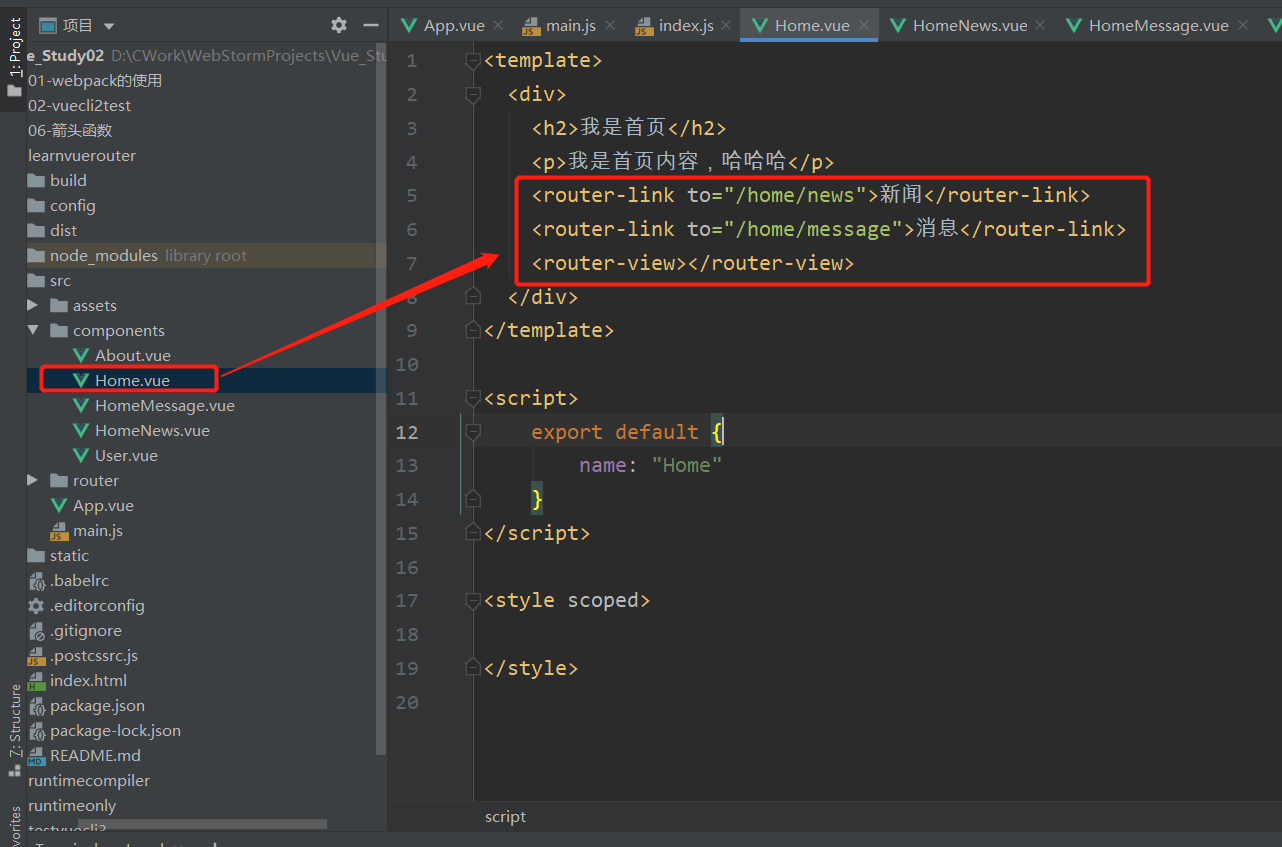The width and height of the screenshot is (1282, 847).
Task: Fold the template tag at line 1
Action: point(473,61)
